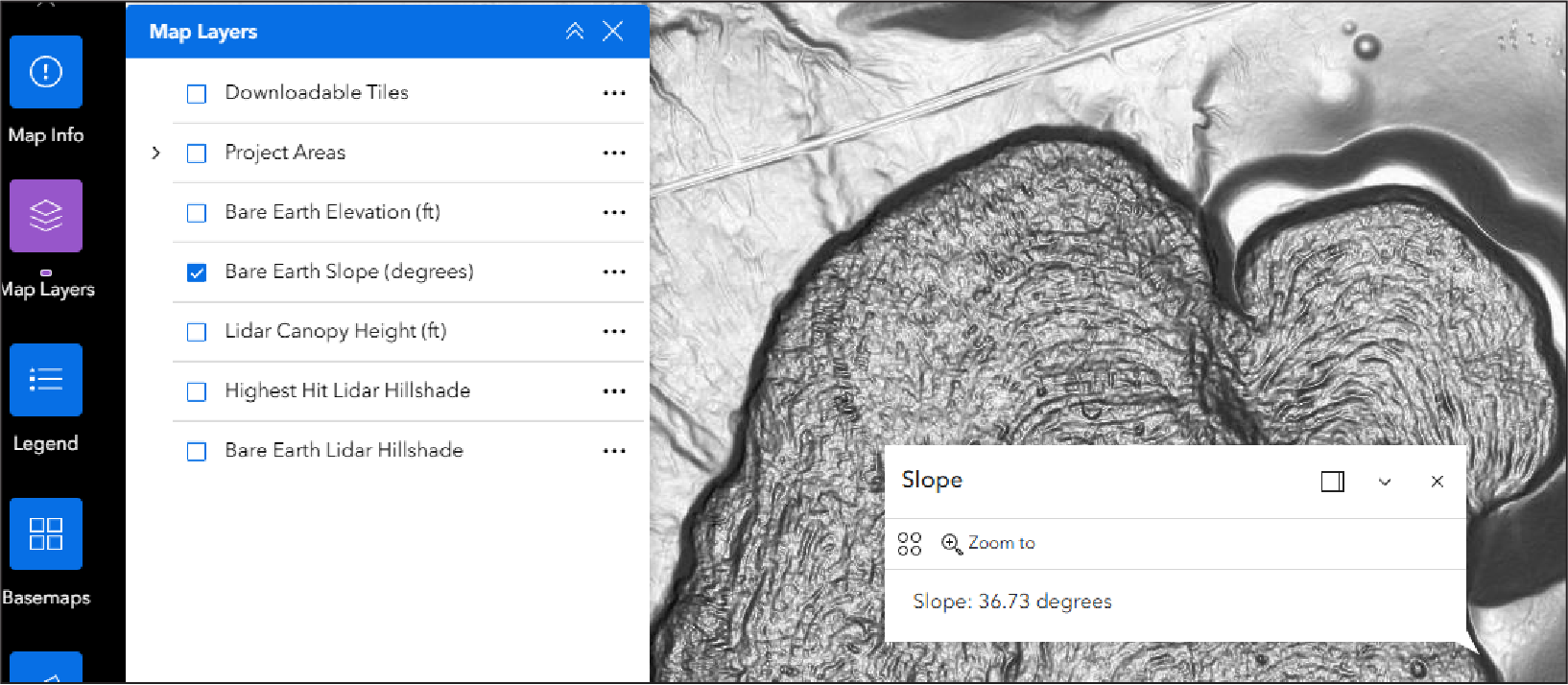Enable the Lidar Canopy Height (ft) checkbox

click(x=197, y=332)
